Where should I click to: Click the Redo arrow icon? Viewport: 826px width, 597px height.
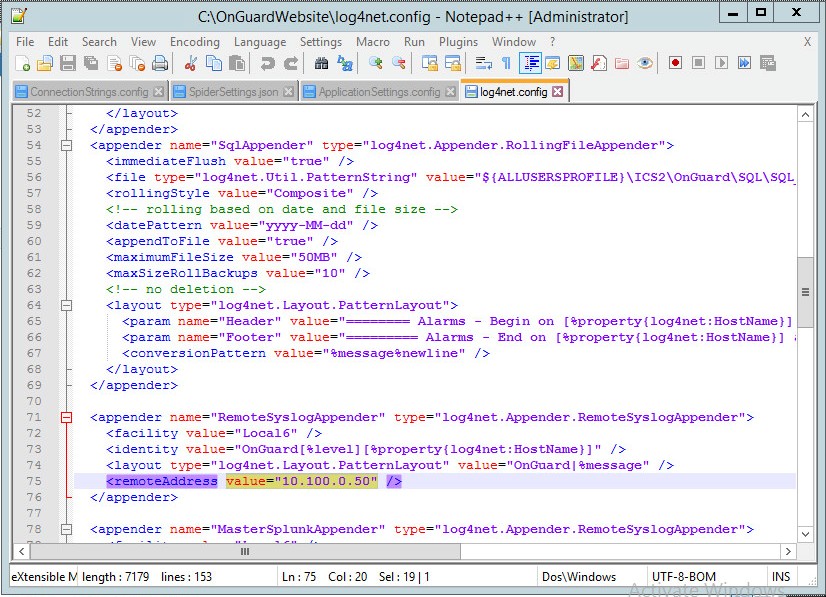point(291,63)
